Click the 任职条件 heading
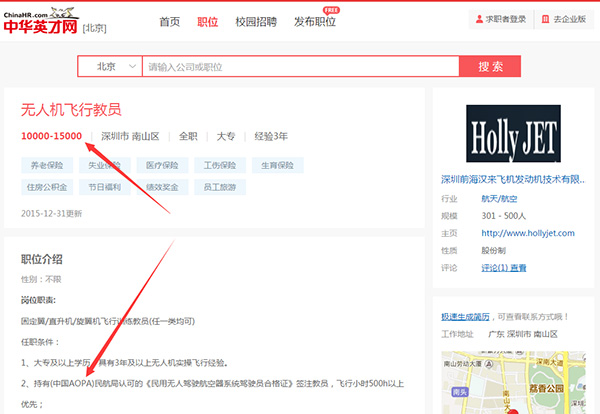This screenshot has width=600, height=414. (40, 342)
